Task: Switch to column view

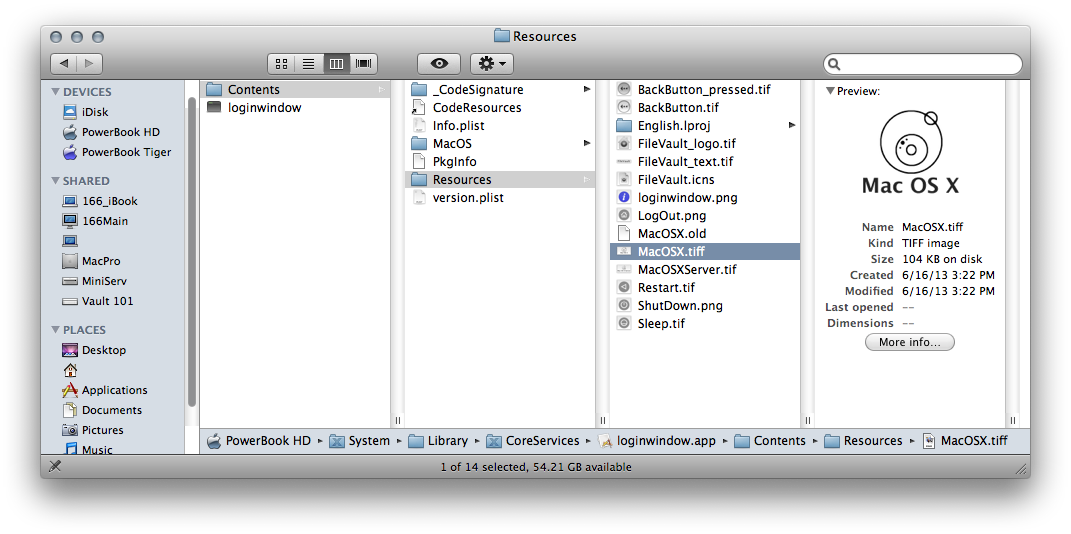Action: pos(336,64)
